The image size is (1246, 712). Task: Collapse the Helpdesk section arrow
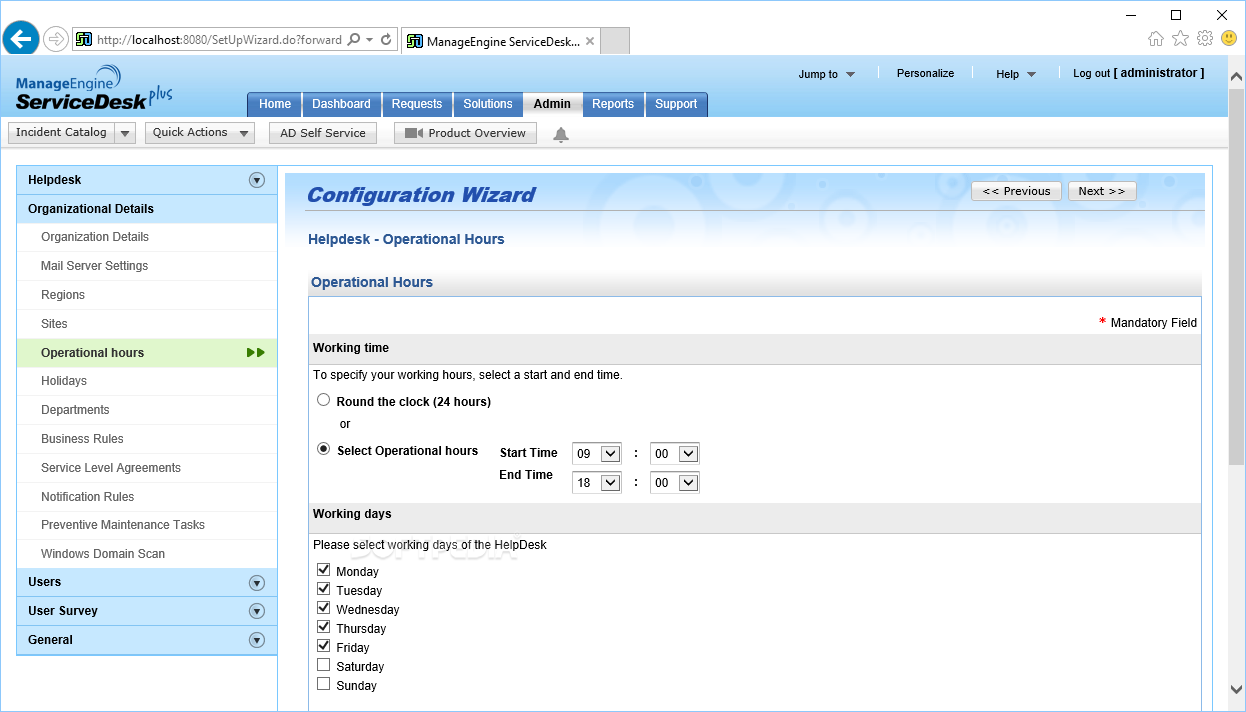point(257,180)
